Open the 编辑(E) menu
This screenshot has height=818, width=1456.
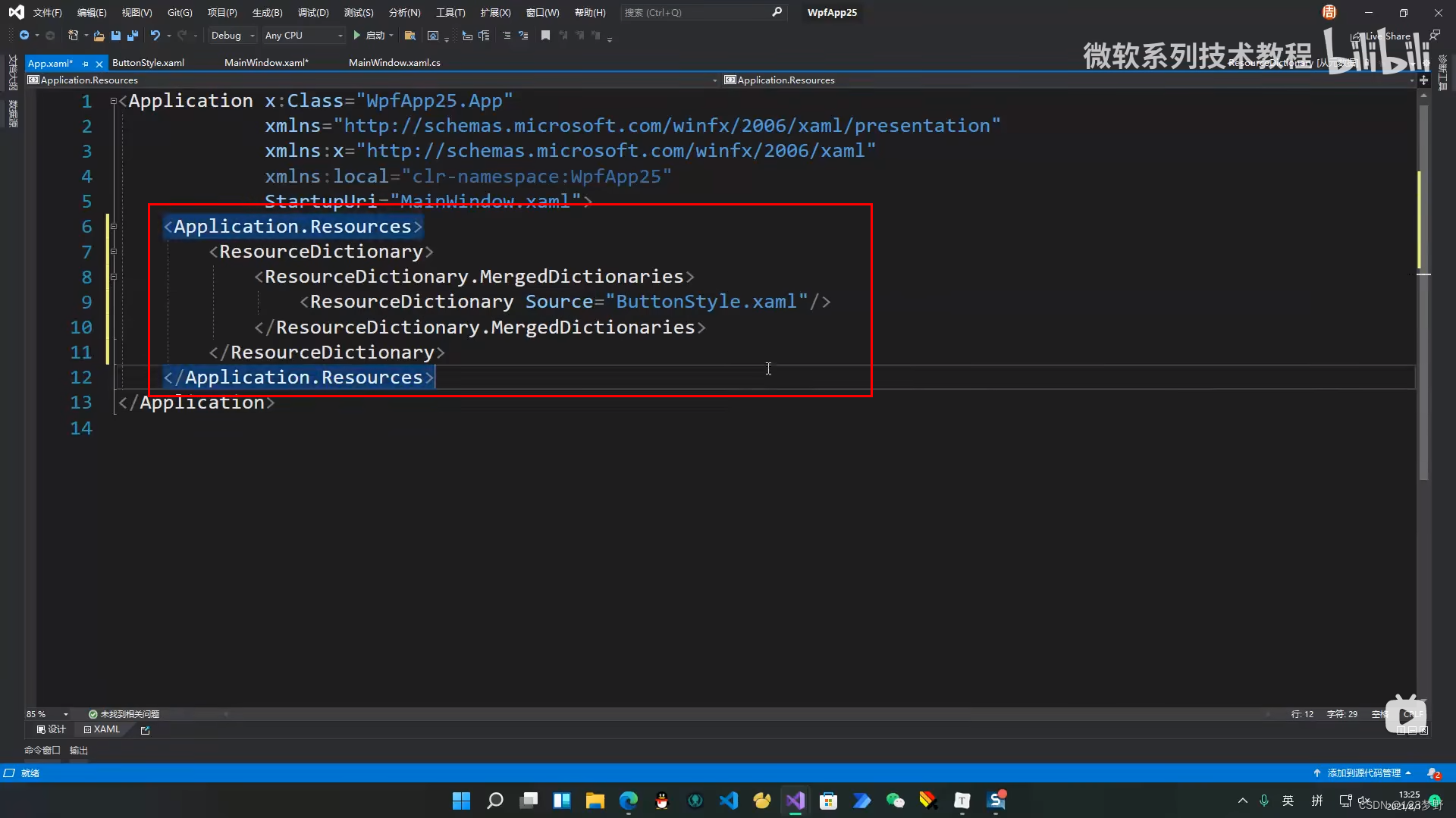[x=92, y=12]
